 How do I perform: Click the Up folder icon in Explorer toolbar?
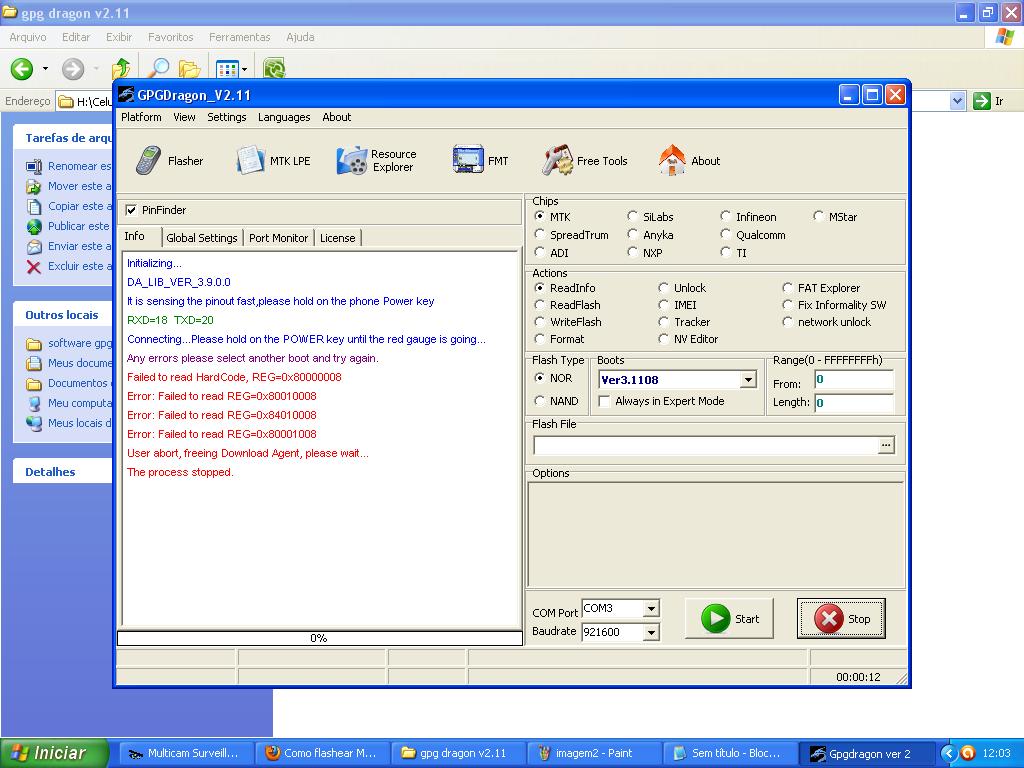pos(121,69)
